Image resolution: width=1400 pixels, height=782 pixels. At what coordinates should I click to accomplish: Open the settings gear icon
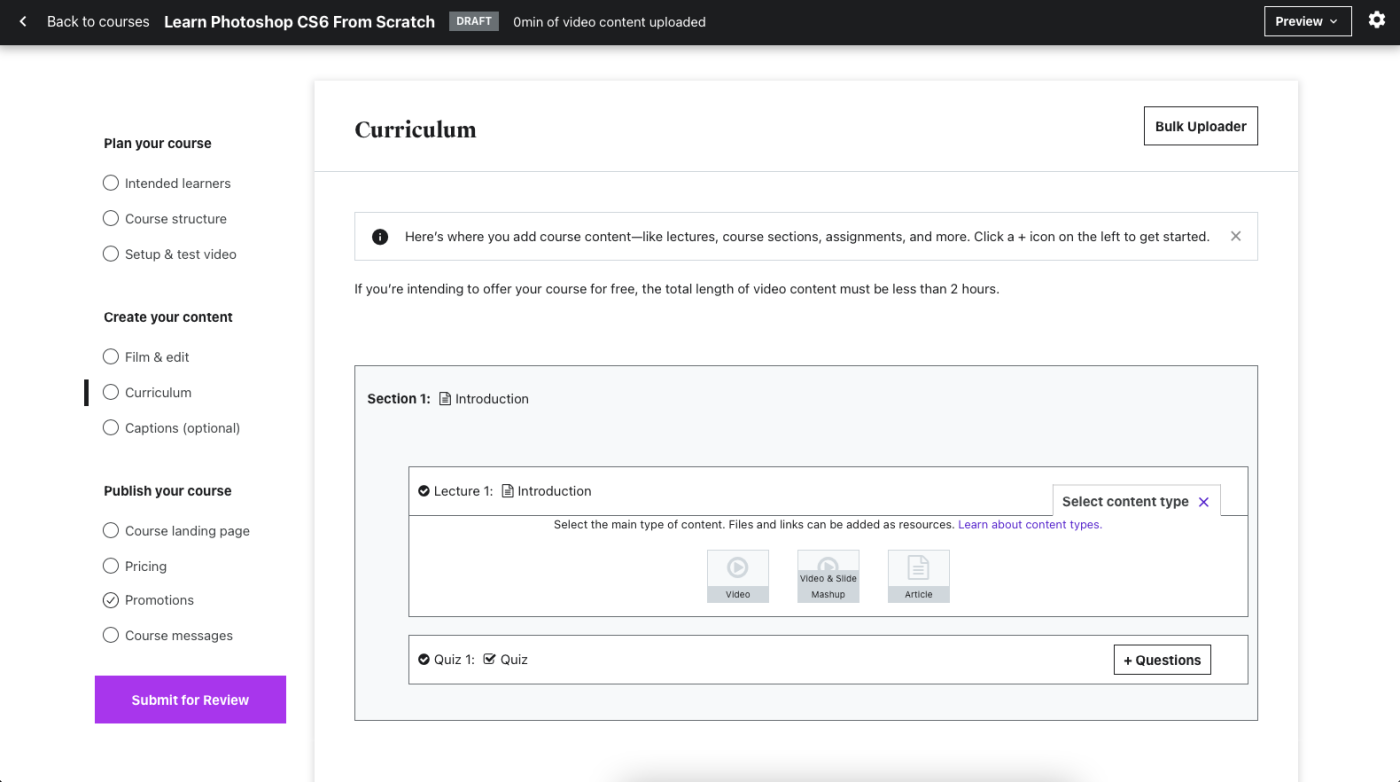tap(1376, 21)
